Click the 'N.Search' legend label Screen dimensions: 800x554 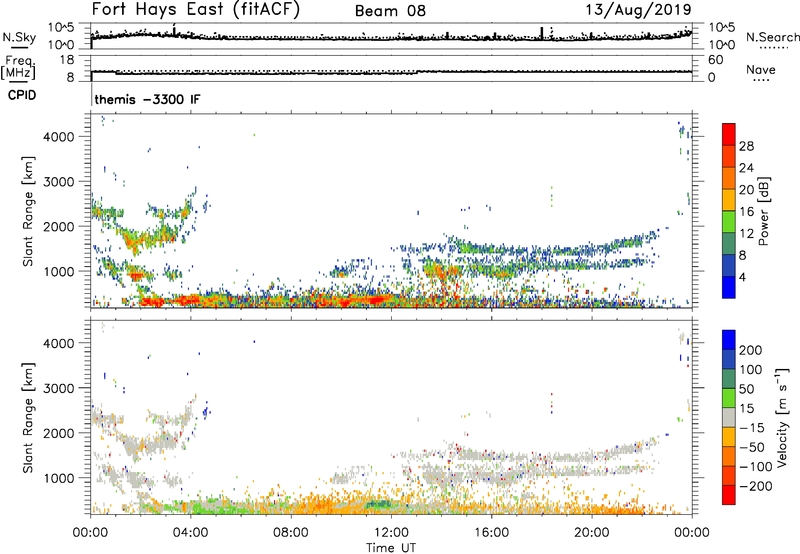point(772,37)
